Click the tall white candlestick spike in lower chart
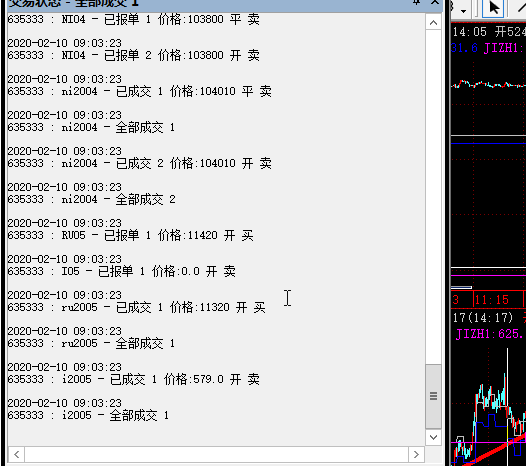 (507, 403)
